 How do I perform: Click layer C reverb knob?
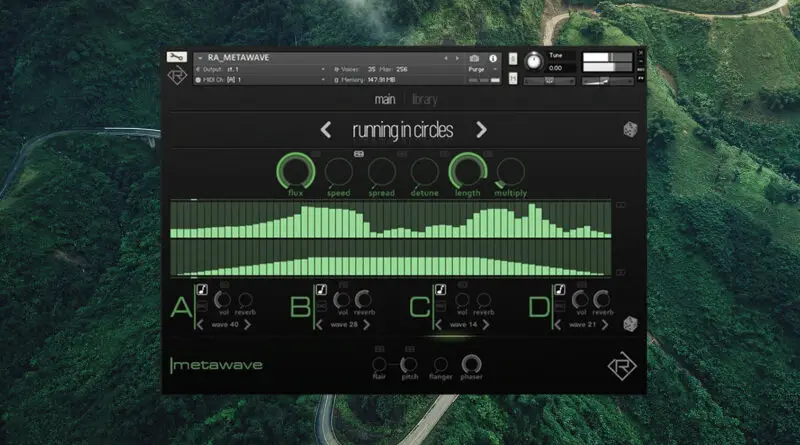point(484,300)
